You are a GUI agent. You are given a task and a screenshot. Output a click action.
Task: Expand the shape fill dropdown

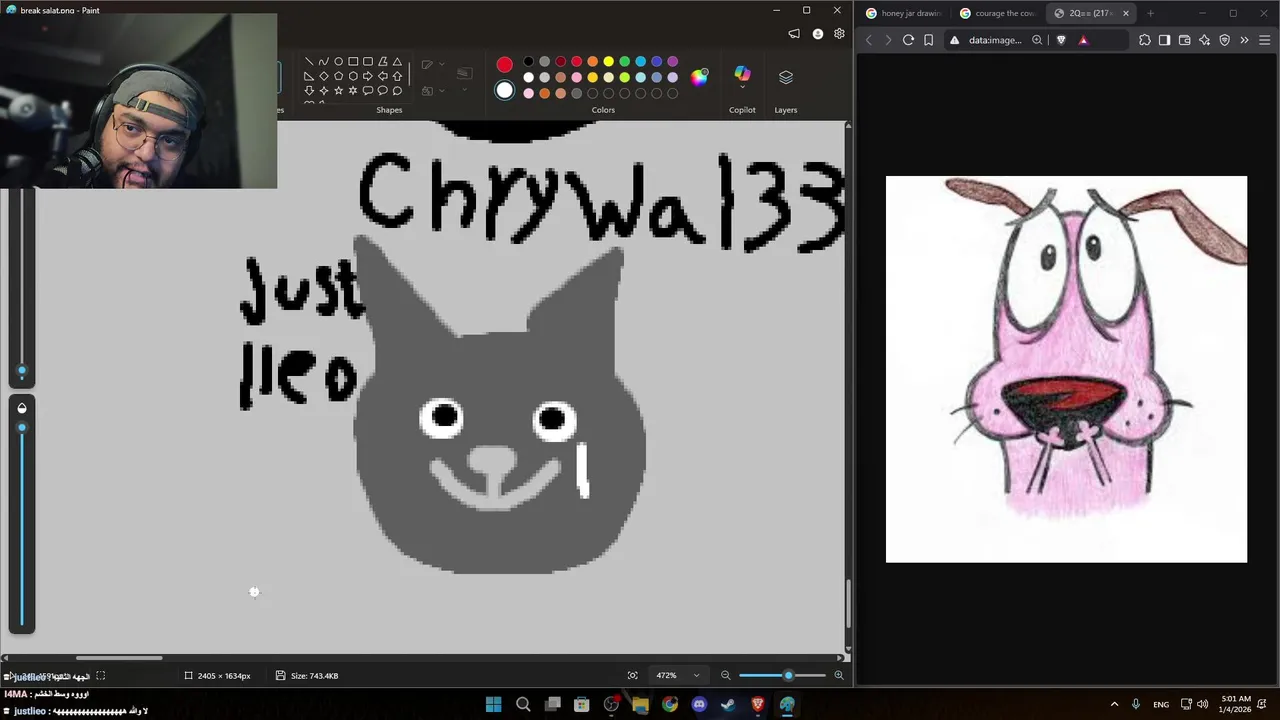coord(441,91)
